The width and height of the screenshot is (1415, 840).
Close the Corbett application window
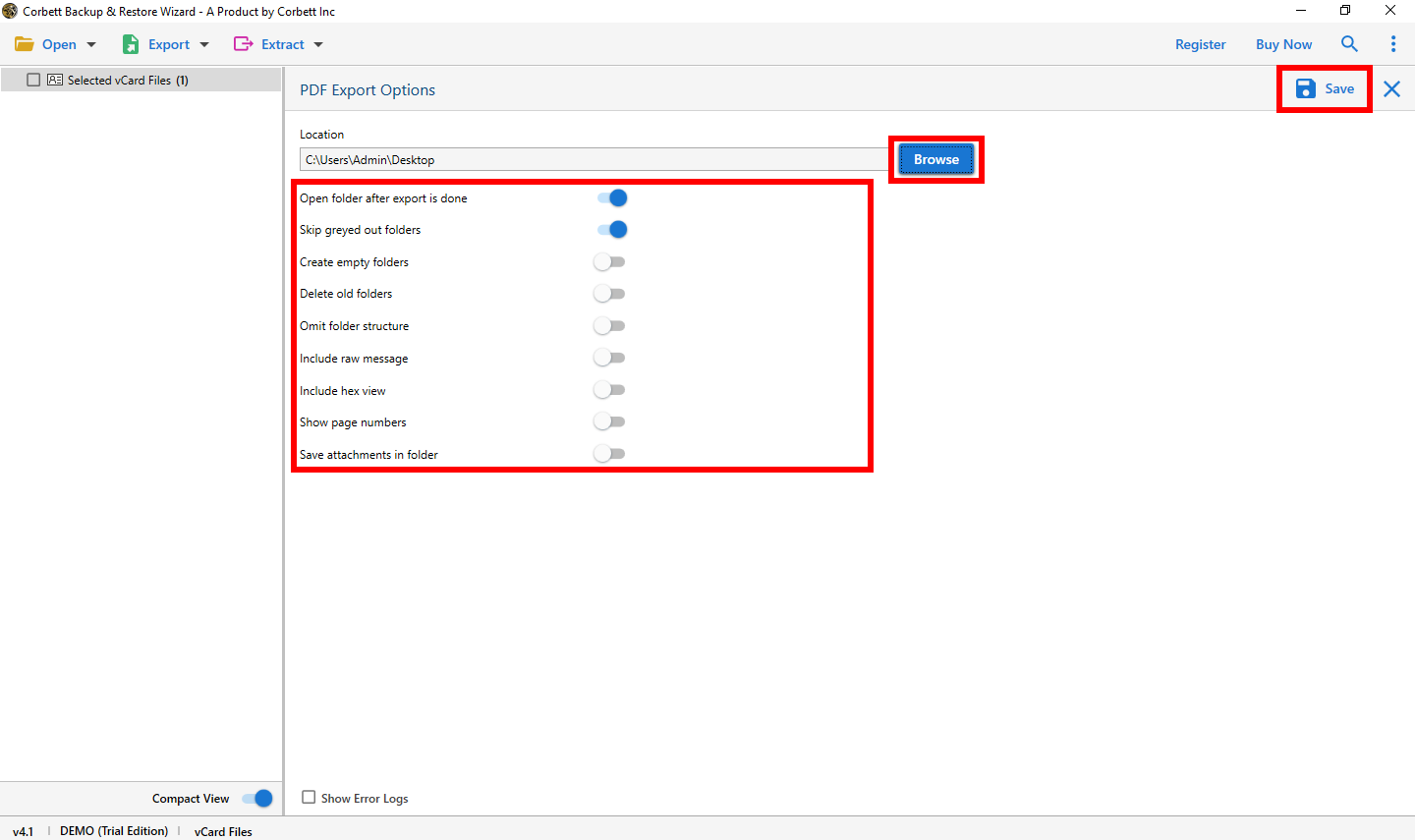coord(1390,11)
